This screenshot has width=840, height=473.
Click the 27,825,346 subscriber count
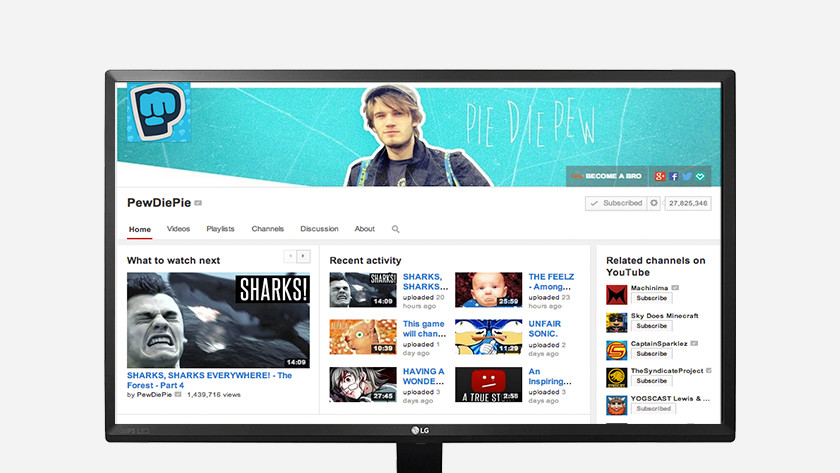coord(688,203)
